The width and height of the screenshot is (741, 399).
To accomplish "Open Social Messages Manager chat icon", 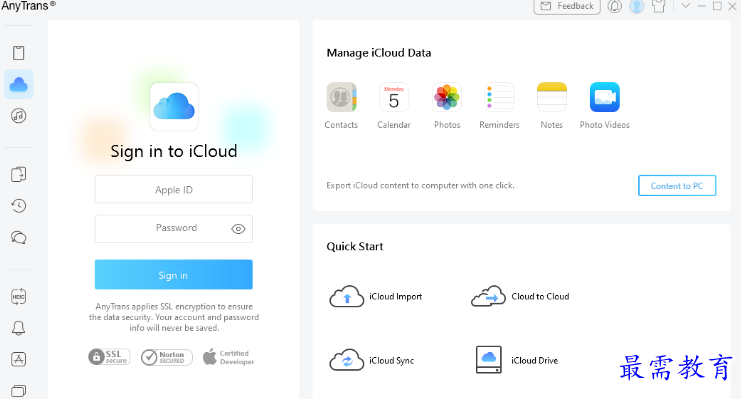I will pyautogui.click(x=18, y=237).
